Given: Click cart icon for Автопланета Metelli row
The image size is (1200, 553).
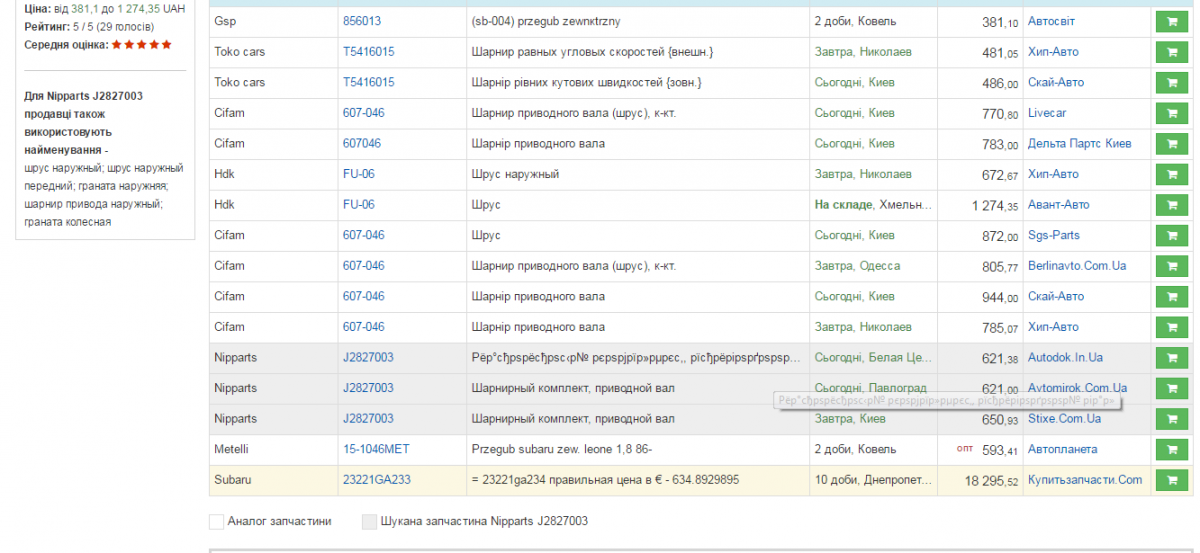Looking at the screenshot, I should 1171,450.
